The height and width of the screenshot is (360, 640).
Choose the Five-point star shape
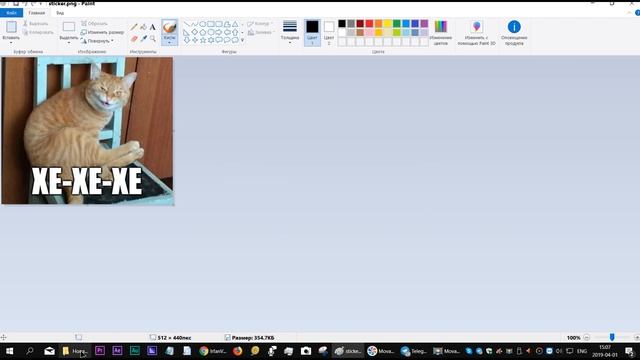pos(202,40)
